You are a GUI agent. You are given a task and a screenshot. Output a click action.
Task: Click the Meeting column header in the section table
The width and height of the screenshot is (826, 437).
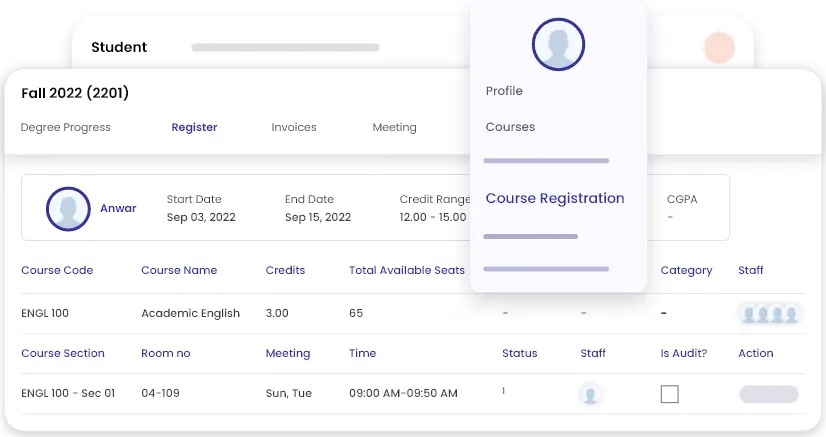click(x=288, y=353)
